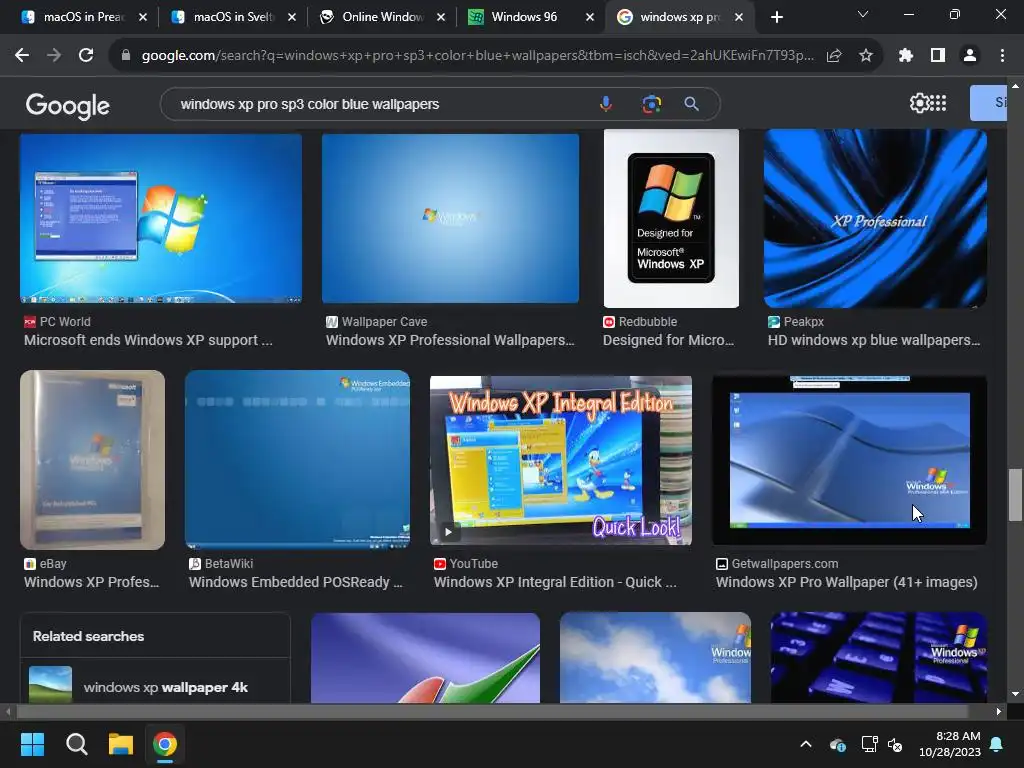1024x768 pixels.
Task: Select the windows xp pro search tab
Action: pos(679,17)
